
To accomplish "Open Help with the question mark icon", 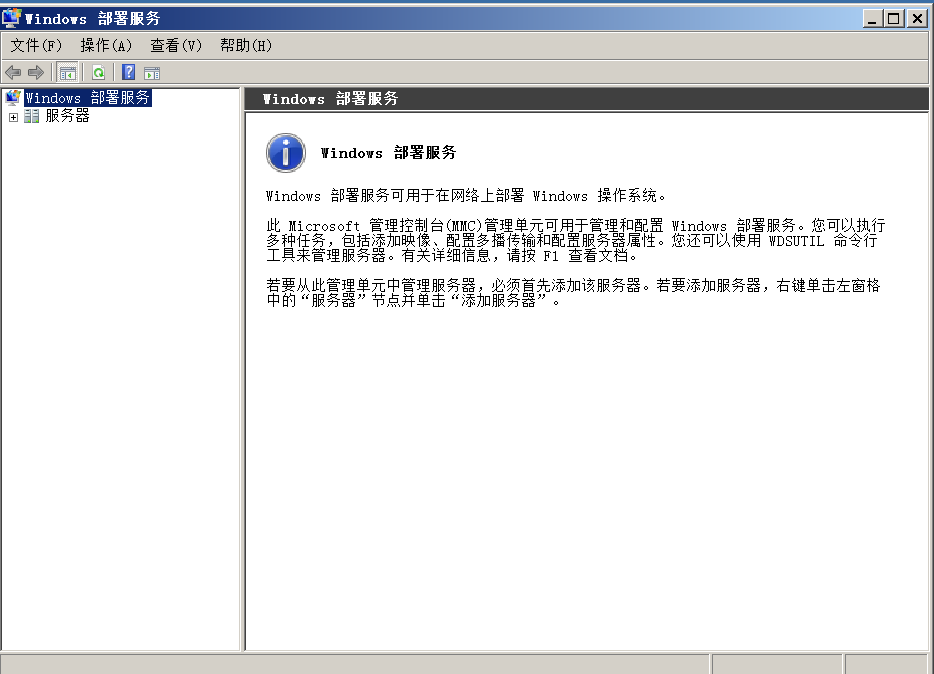I will 129,73.
